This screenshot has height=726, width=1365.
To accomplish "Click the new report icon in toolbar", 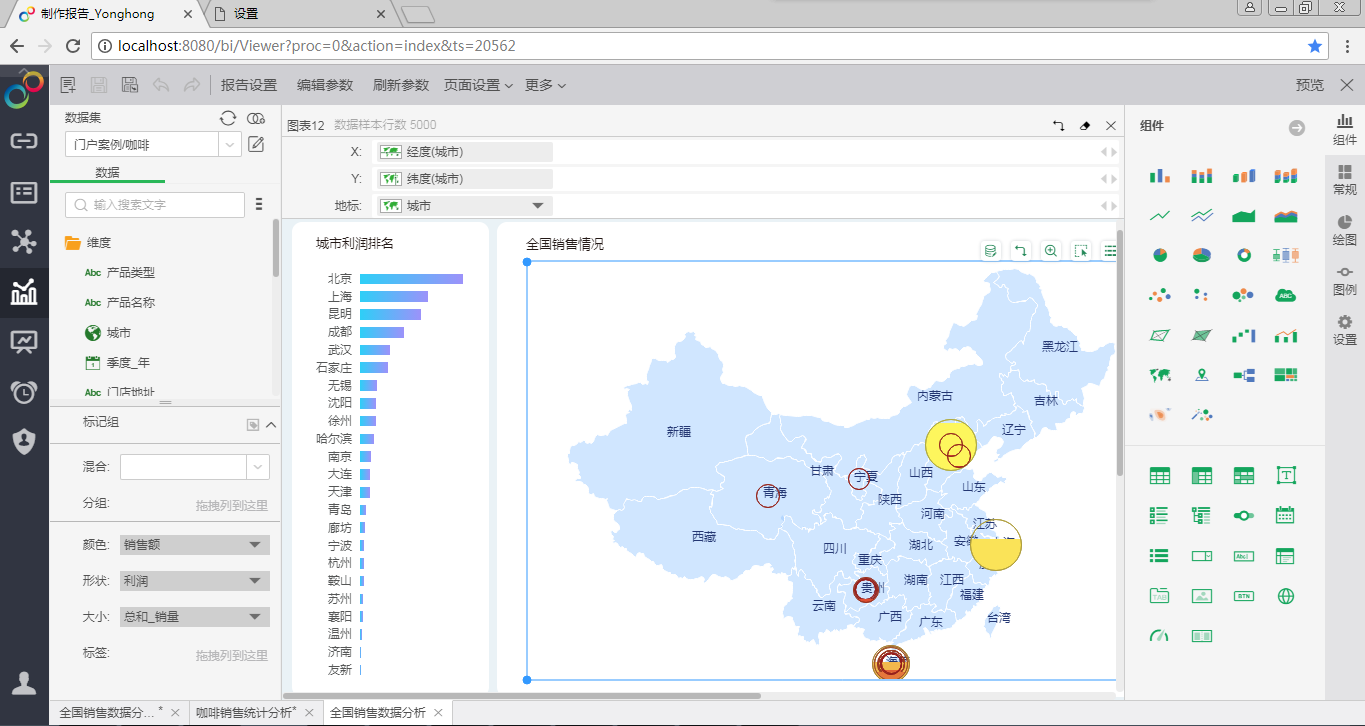I will click(x=68, y=85).
